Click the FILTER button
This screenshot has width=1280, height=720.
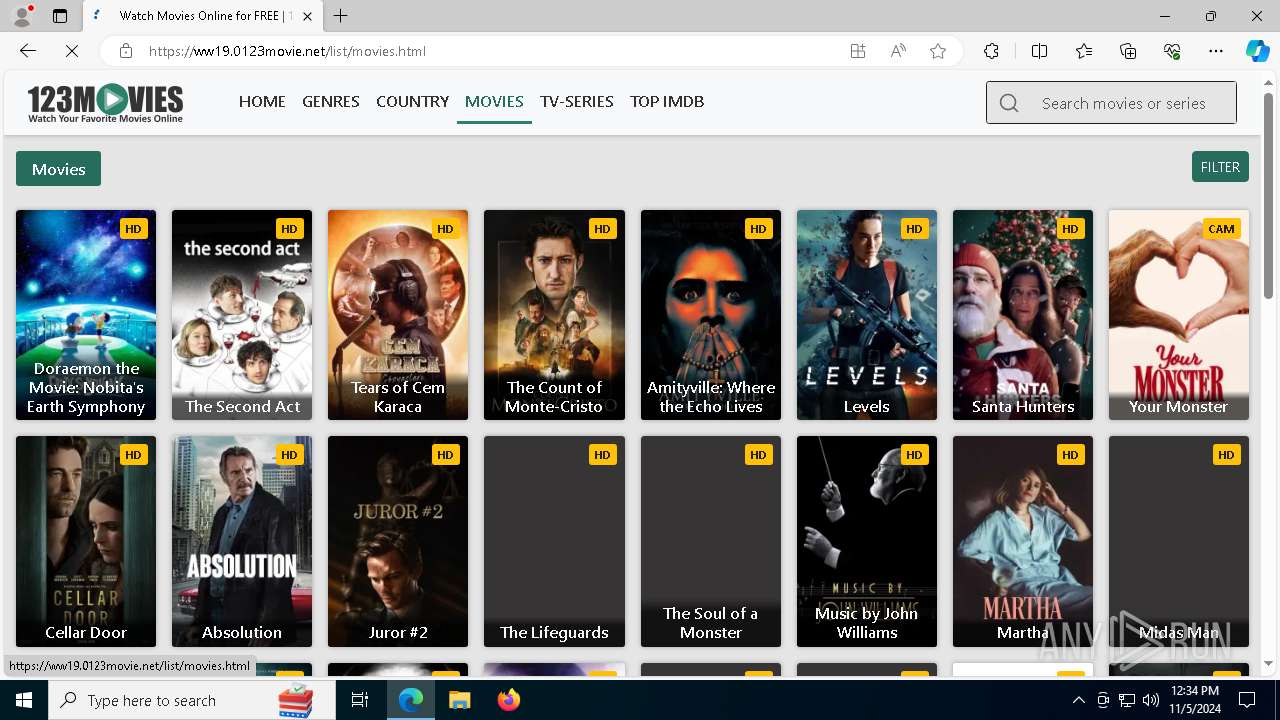[x=1220, y=167]
